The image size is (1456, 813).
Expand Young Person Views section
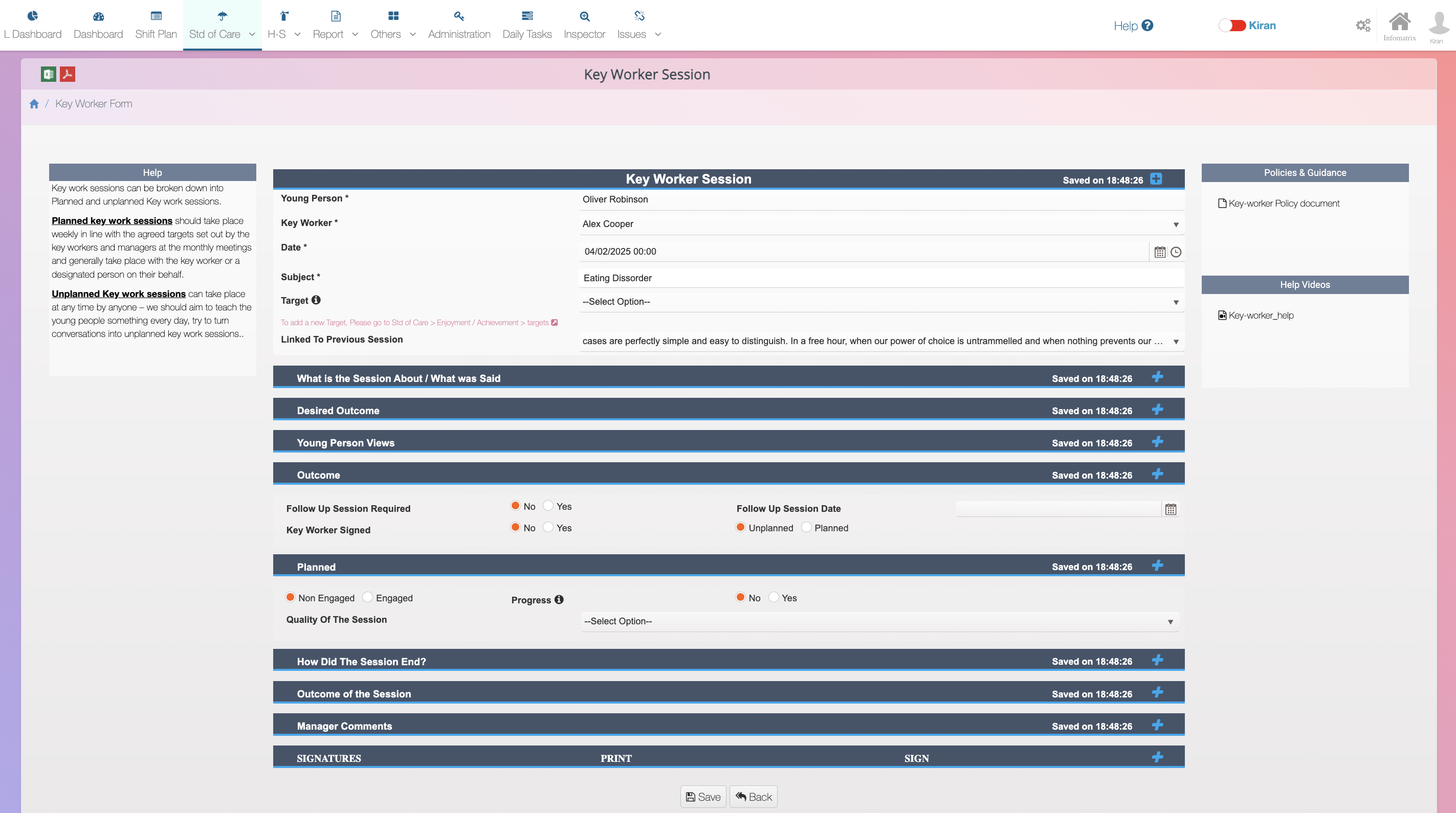pyautogui.click(x=1157, y=441)
